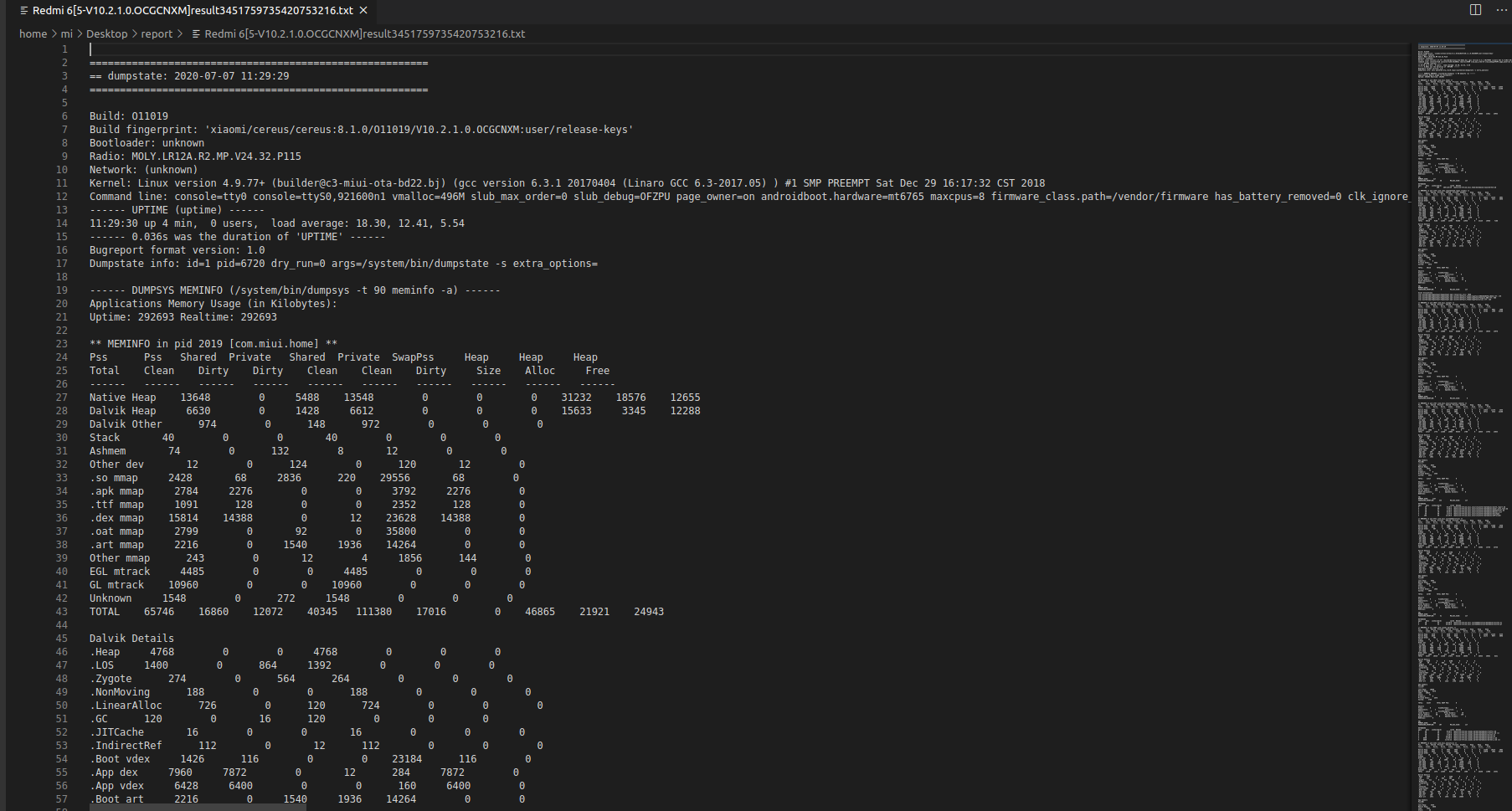Image resolution: width=1512 pixels, height=811 pixels.
Task: Click the file icon in the breadcrumb
Action: click(196, 34)
